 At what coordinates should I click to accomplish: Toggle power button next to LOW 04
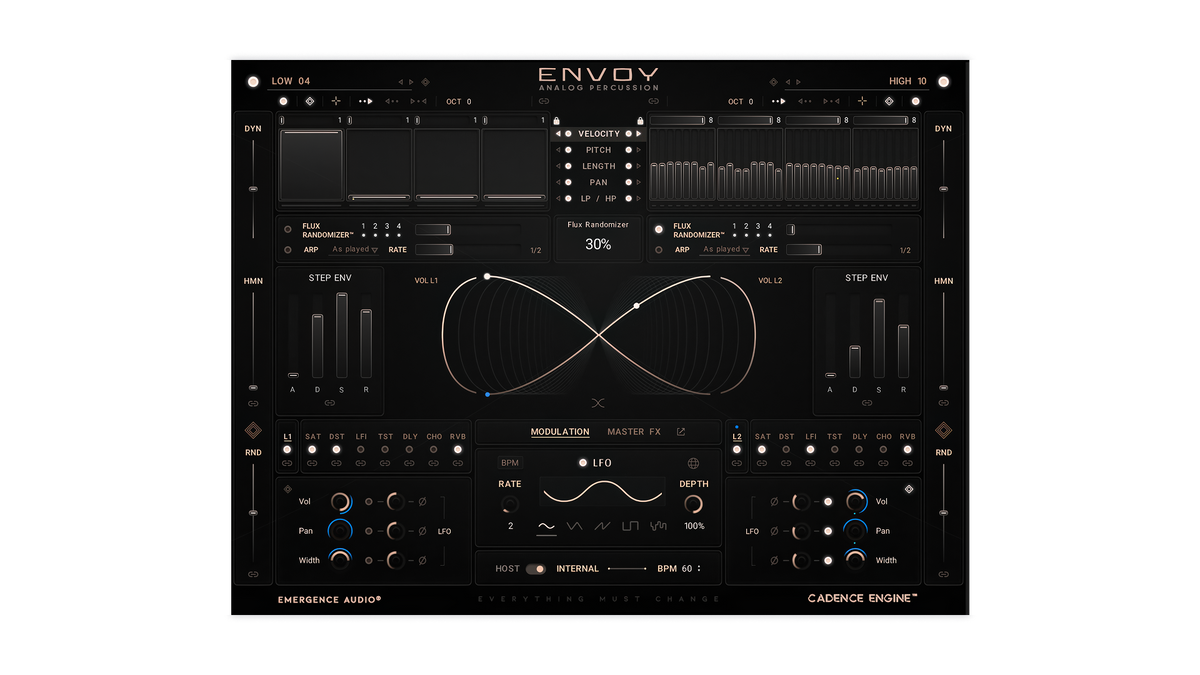[252, 81]
